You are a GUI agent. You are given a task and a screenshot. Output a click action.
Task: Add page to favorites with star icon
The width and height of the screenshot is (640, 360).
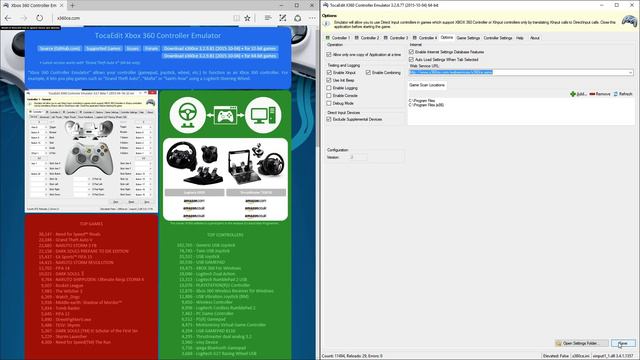(247, 18)
